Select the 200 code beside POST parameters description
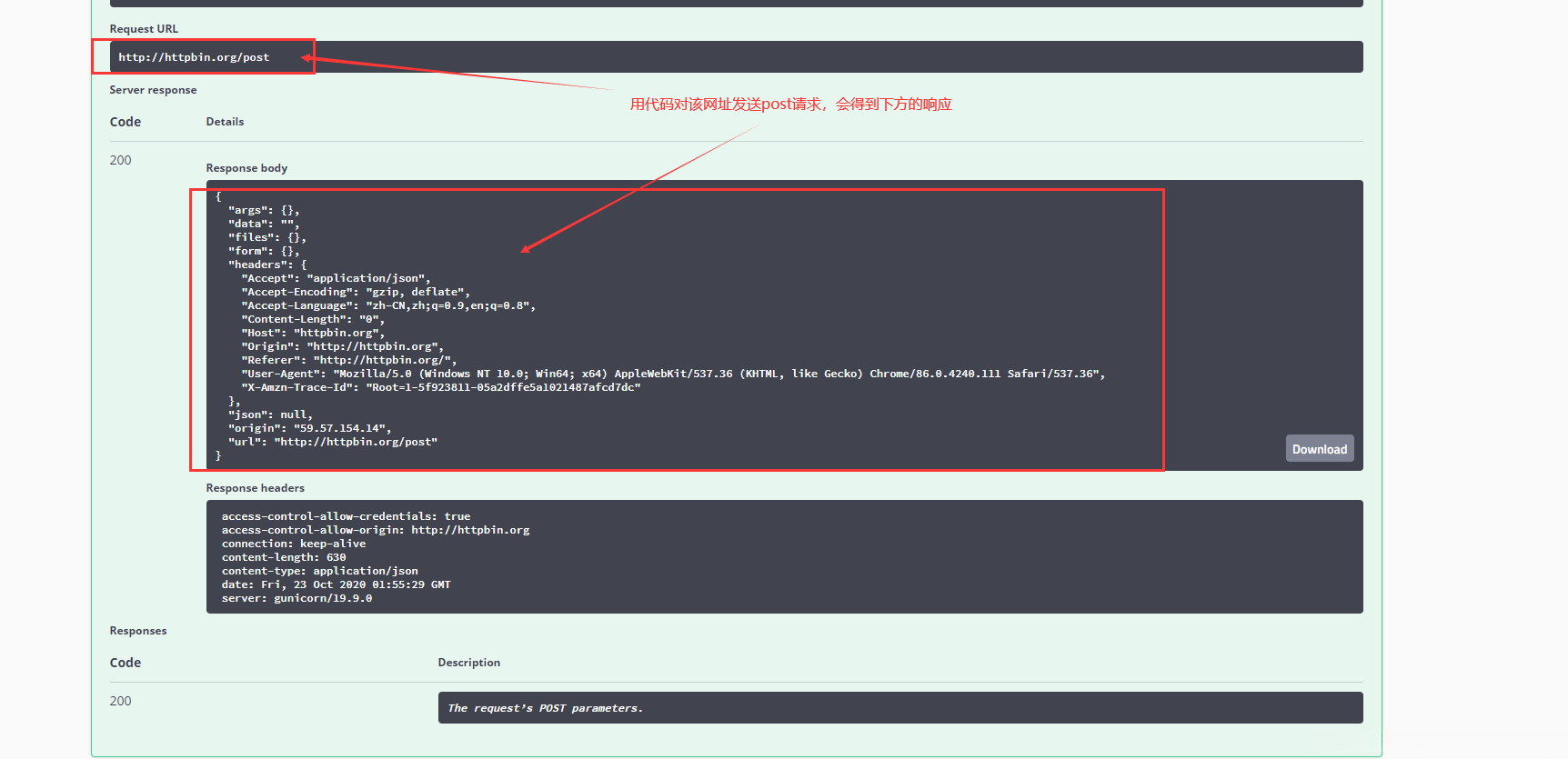Screen dimensions: 1568x759 click(x=120, y=701)
